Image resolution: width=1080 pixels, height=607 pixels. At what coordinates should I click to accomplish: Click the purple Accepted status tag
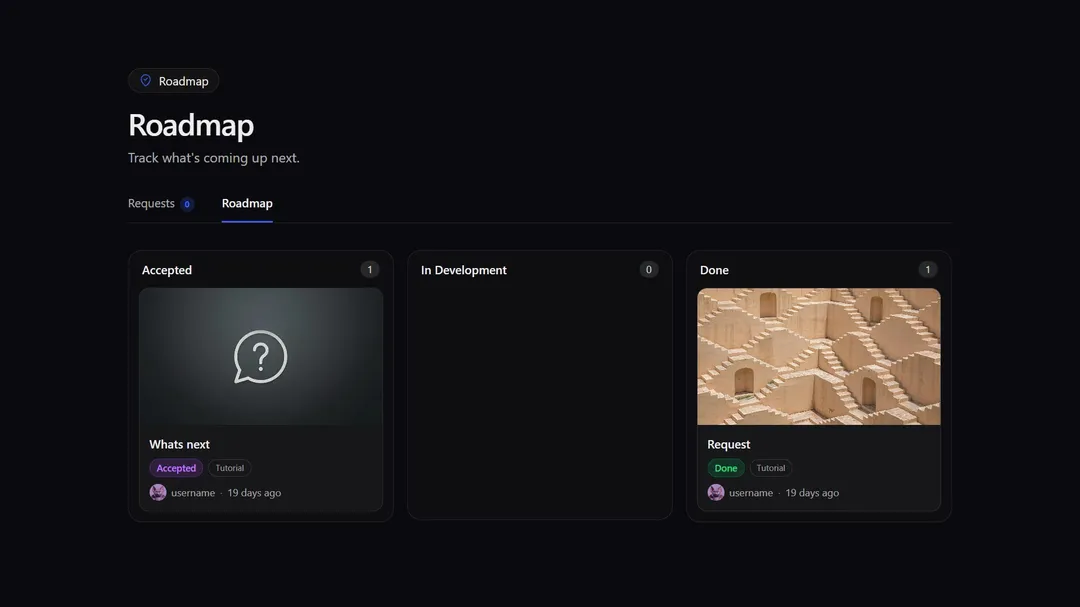point(176,468)
